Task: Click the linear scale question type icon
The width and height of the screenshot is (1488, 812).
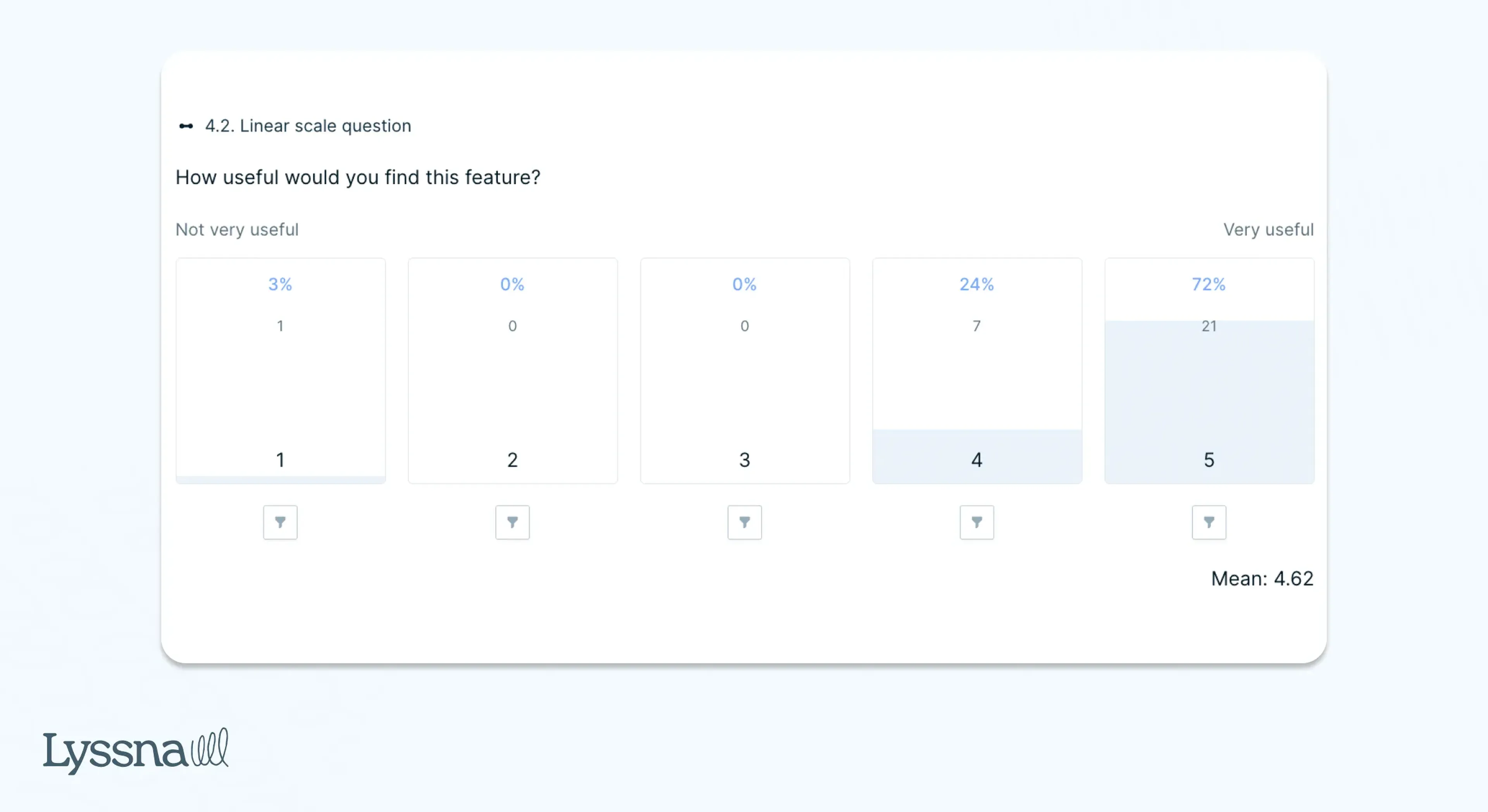Action: 186,126
